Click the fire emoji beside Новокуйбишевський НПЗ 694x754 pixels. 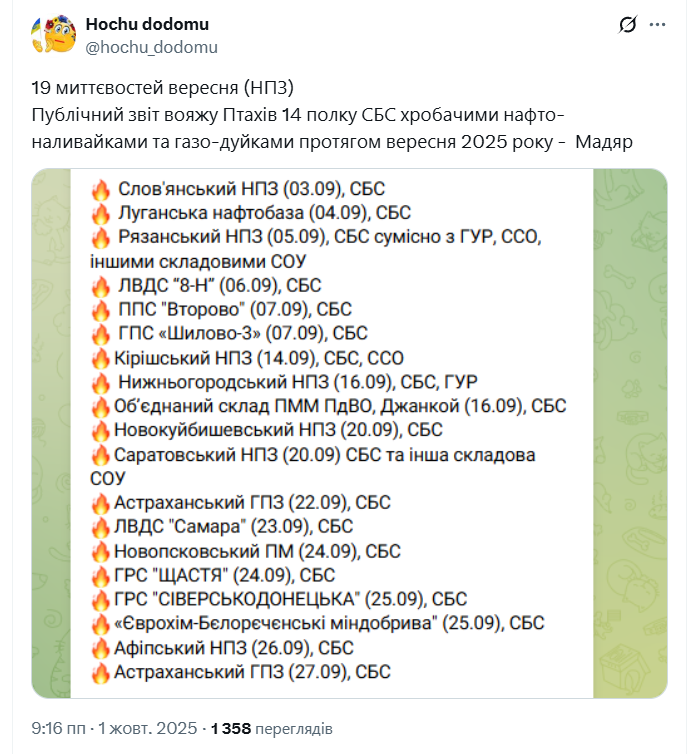[100, 430]
